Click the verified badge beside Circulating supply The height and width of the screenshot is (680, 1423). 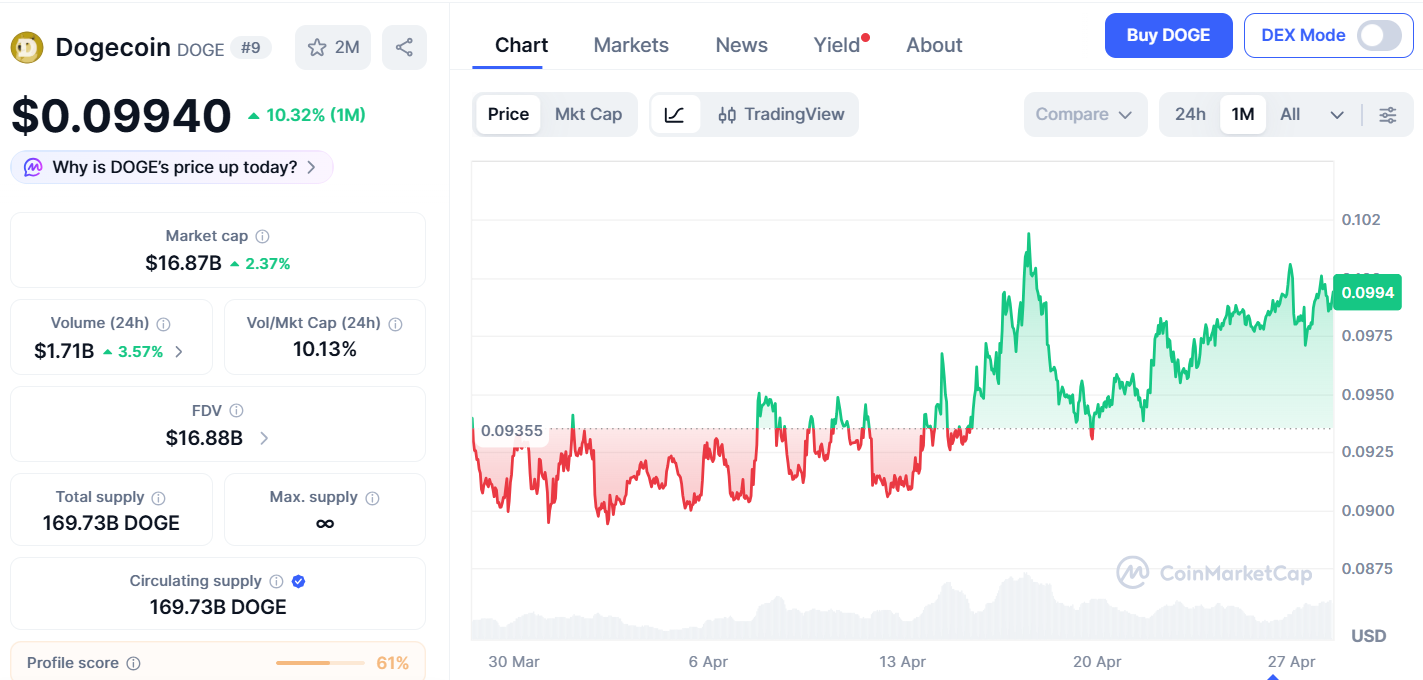pyautogui.click(x=298, y=581)
